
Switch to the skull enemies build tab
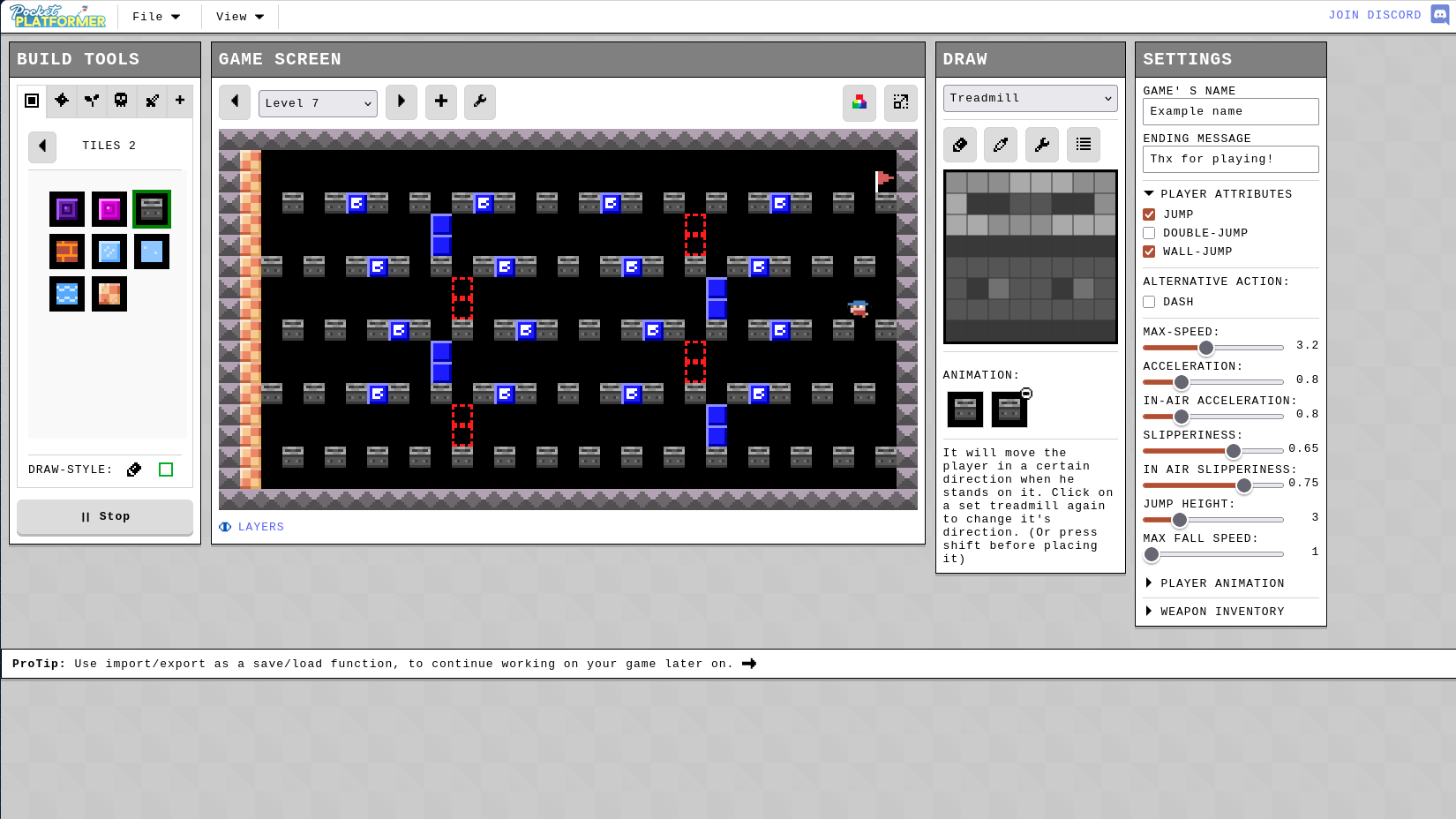click(121, 101)
